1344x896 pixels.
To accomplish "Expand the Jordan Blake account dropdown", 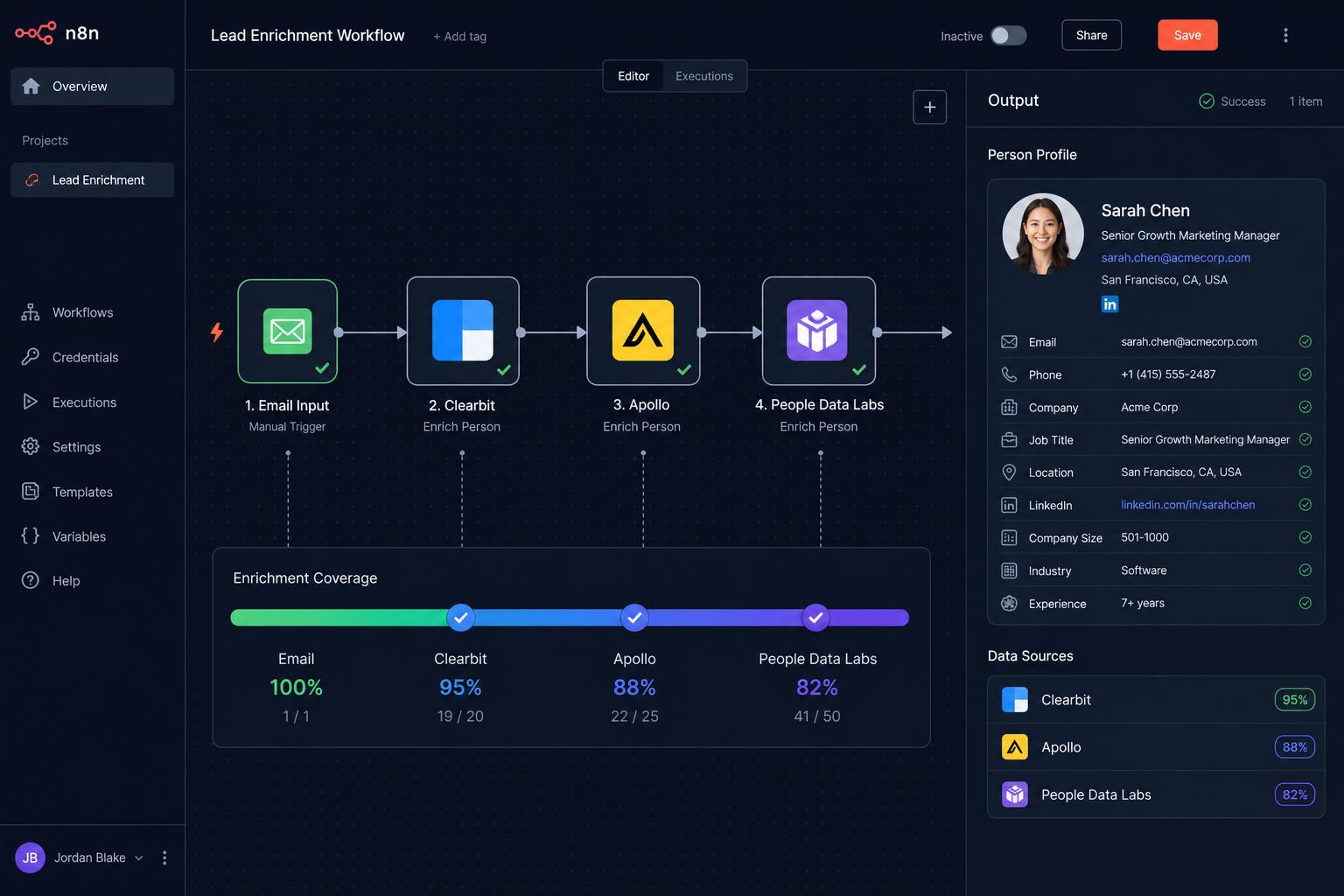I will coord(138,858).
